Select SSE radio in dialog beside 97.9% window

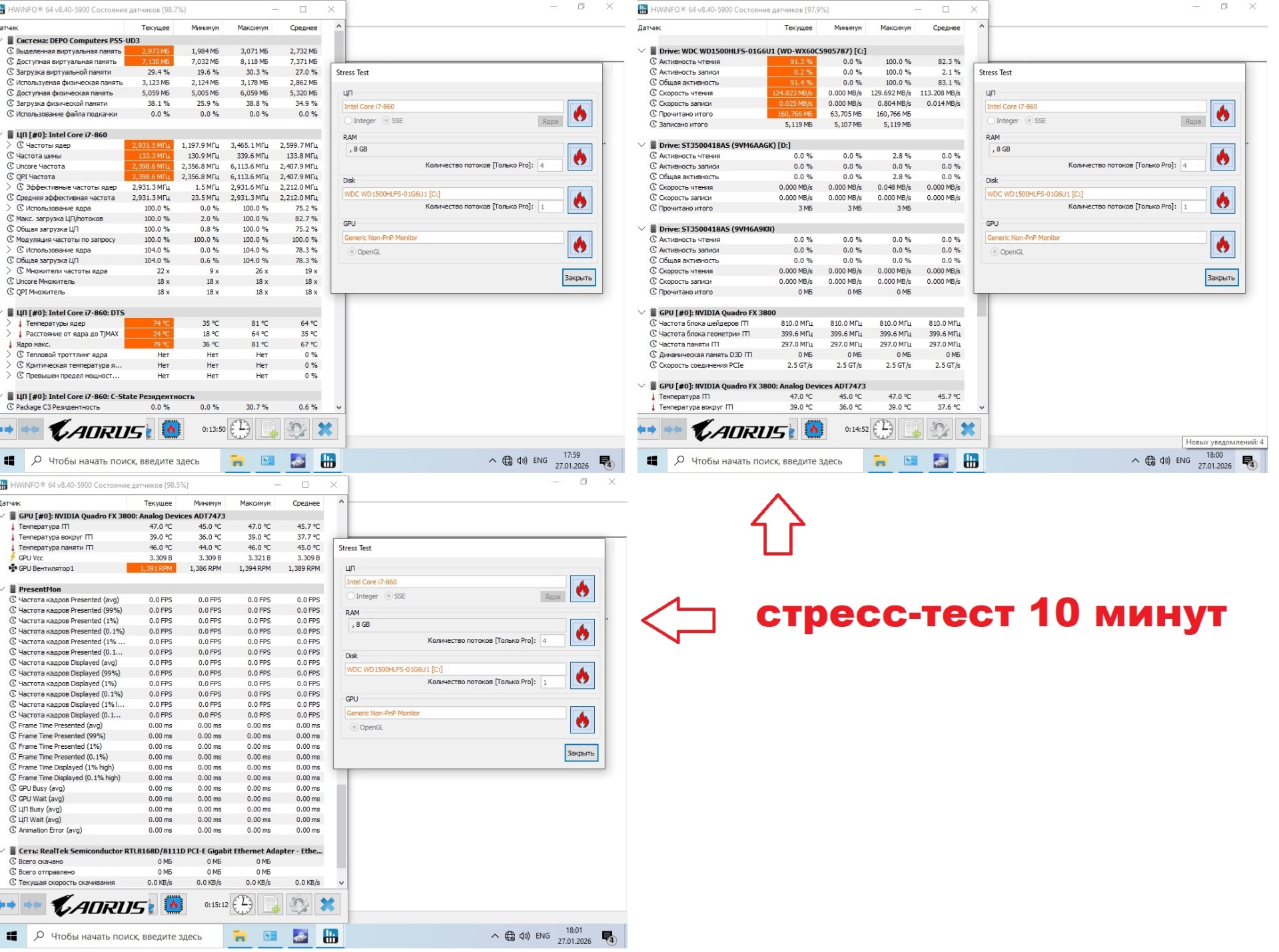(x=1029, y=121)
